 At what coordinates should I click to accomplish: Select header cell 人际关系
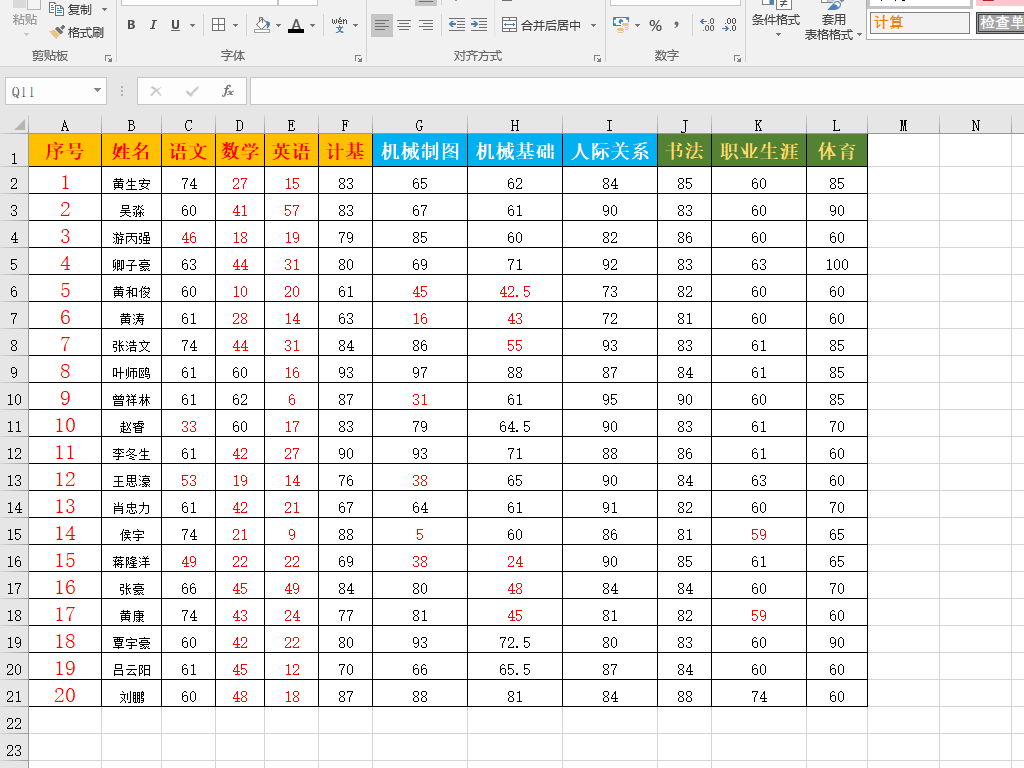click(x=610, y=151)
